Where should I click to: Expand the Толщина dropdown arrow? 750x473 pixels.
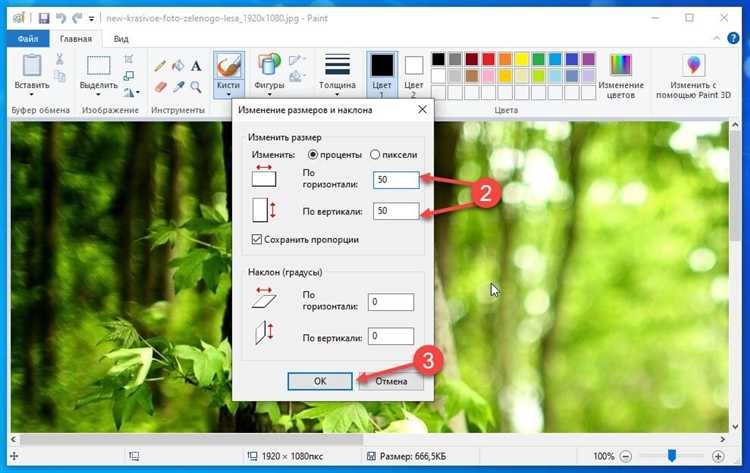click(x=337, y=94)
